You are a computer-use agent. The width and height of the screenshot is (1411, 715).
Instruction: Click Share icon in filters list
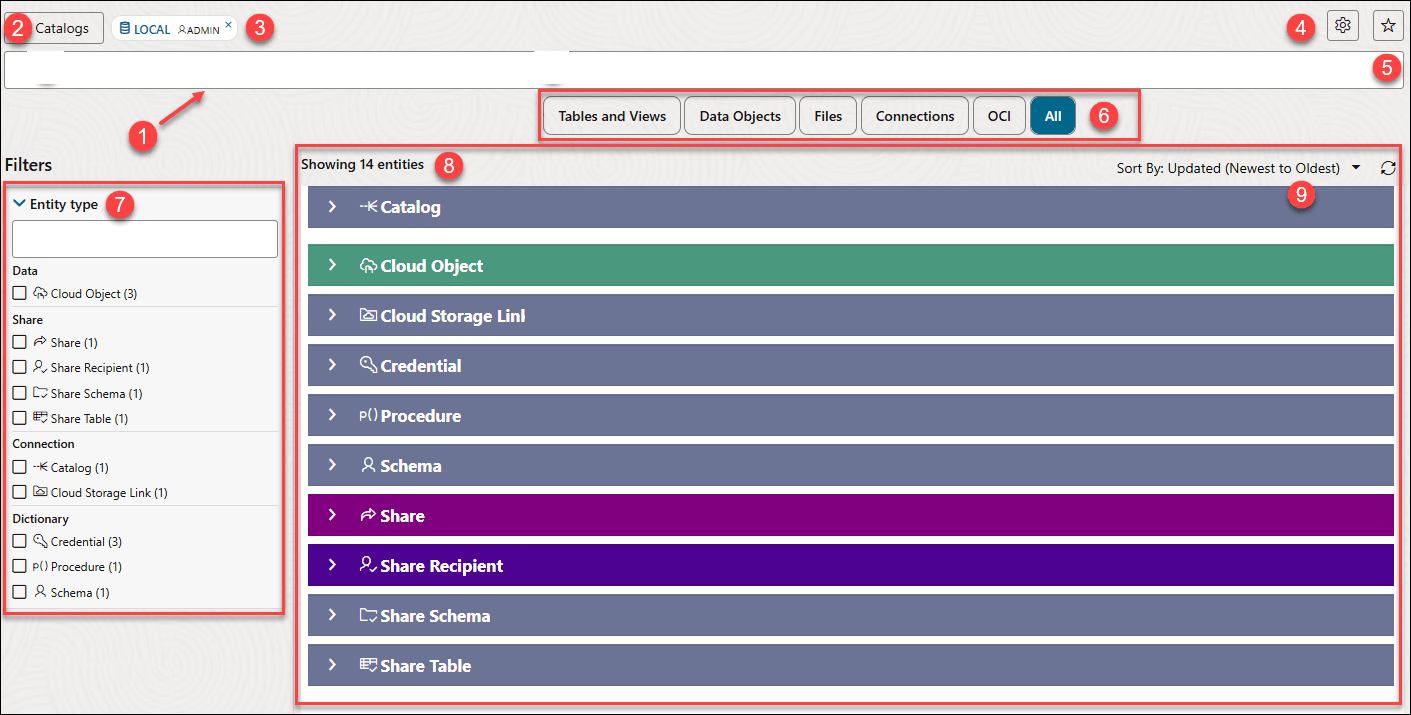tap(40, 342)
